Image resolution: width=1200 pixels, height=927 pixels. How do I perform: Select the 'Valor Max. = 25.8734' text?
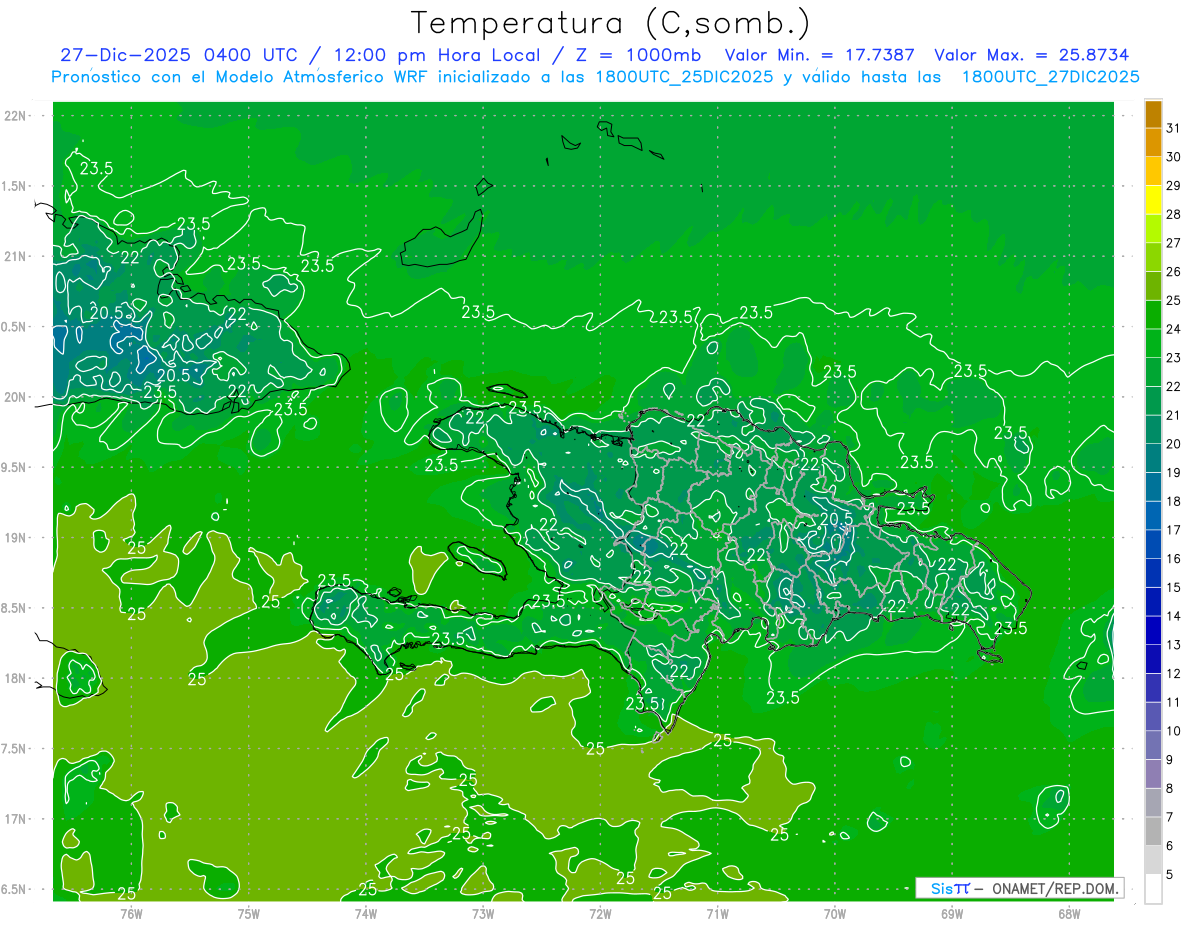(1031, 55)
